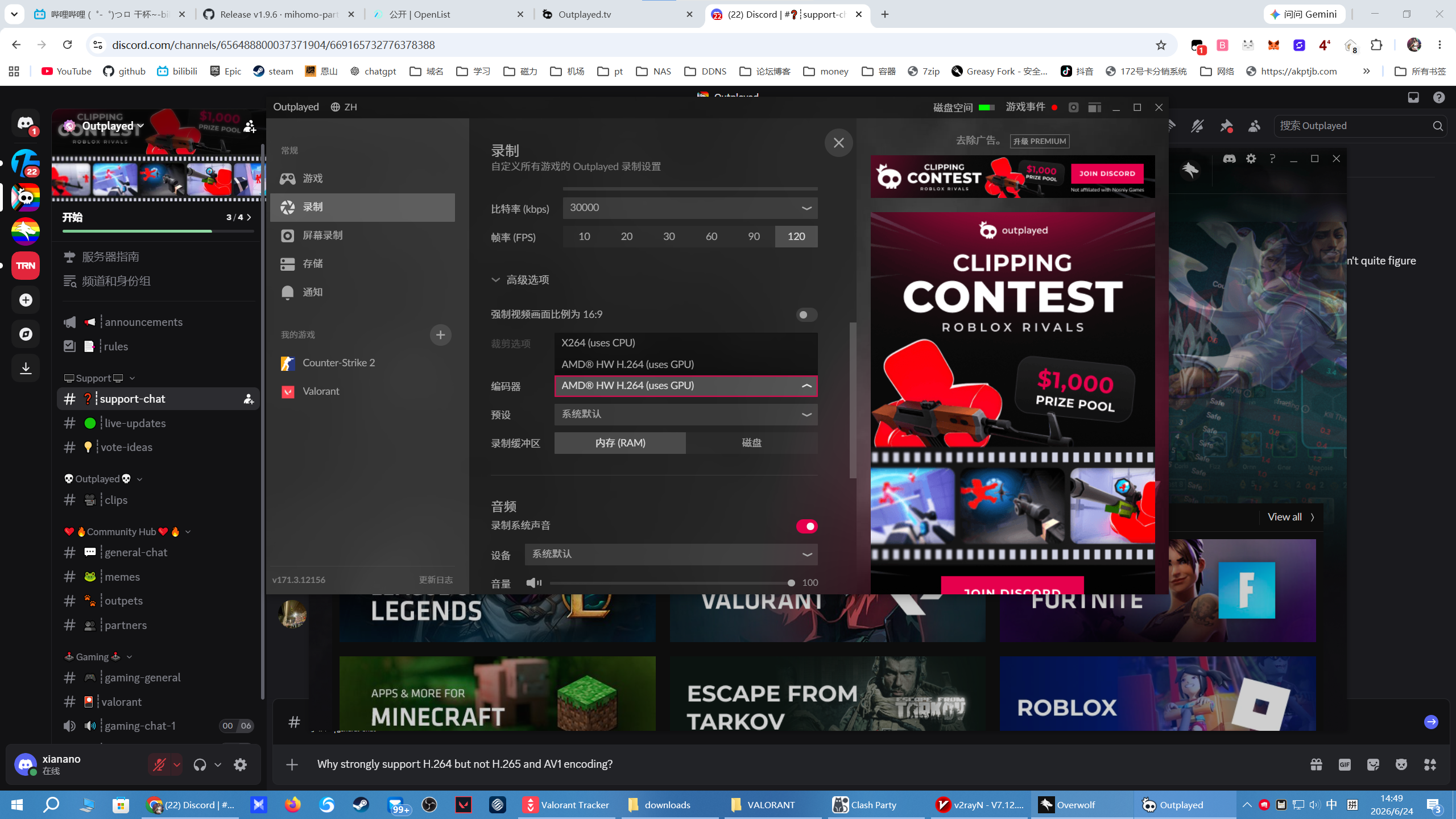
Task: Collapse the Community Hub channel category
Action: [127, 532]
